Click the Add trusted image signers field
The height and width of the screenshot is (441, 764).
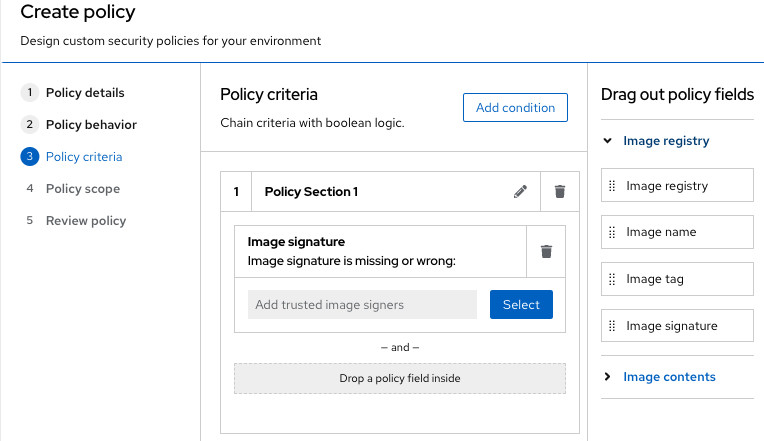(361, 305)
